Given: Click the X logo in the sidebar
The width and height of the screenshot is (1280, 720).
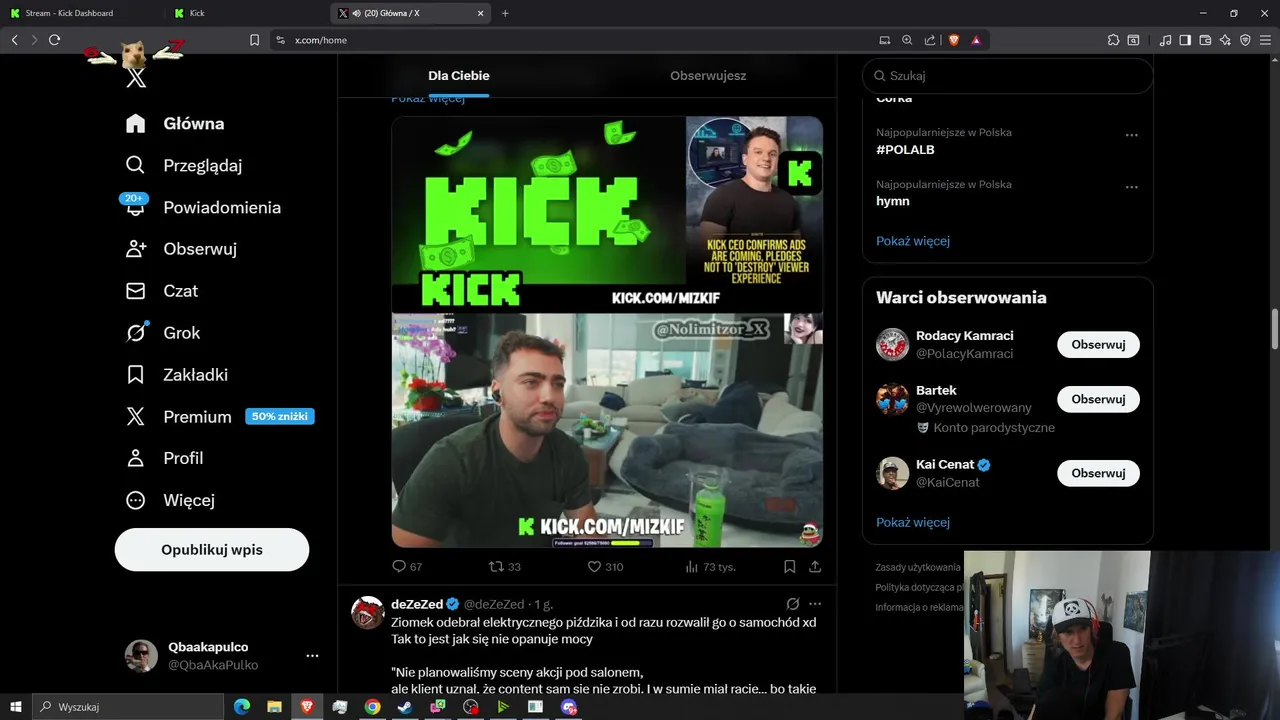Looking at the screenshot, I should point(136,78).
